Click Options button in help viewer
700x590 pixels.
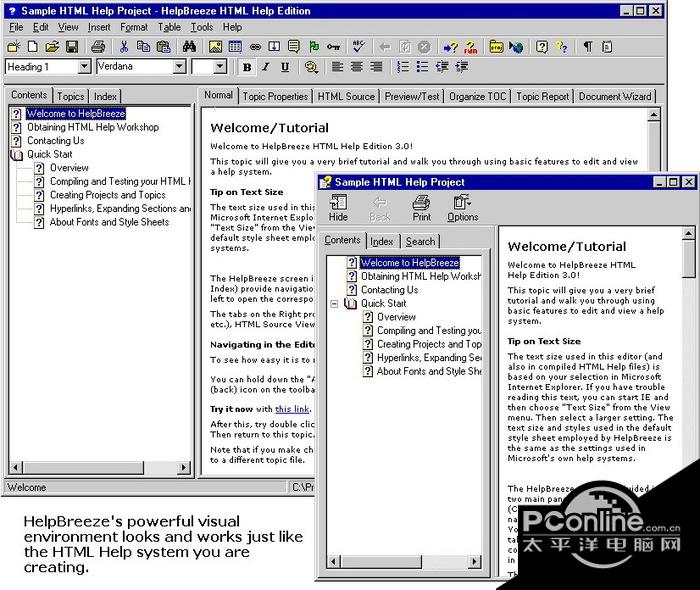pyautogui.click(x=462, y=208)
